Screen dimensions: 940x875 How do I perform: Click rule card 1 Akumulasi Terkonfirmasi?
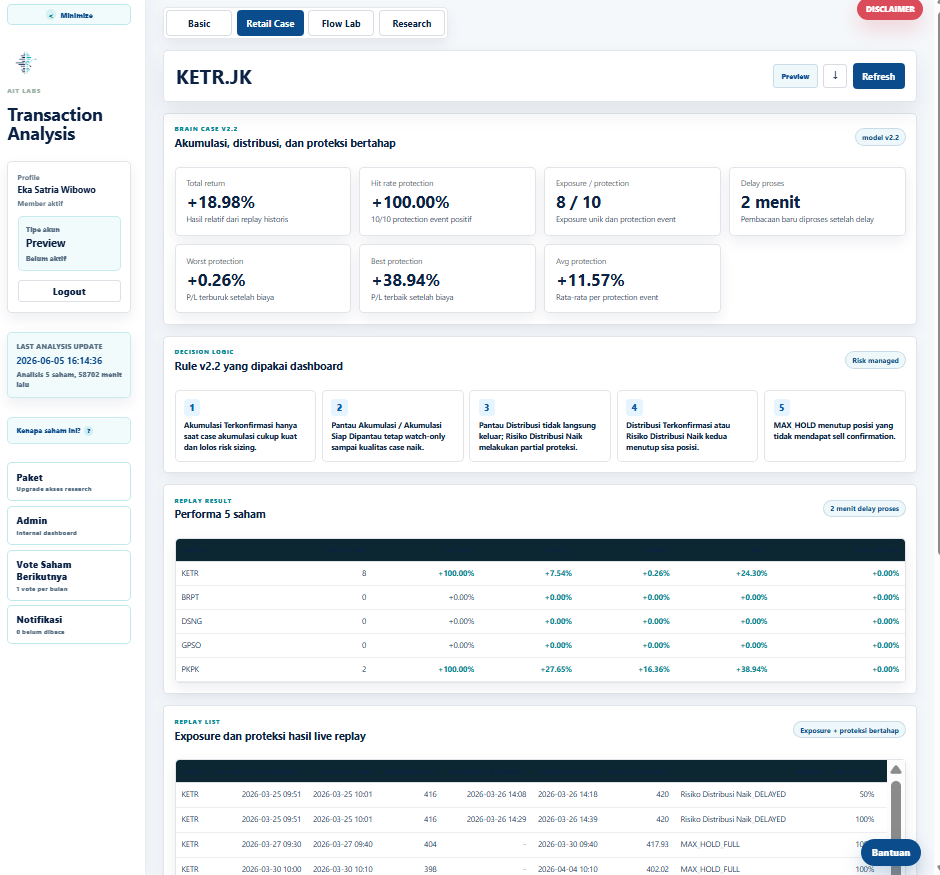(x=245, y=426)
